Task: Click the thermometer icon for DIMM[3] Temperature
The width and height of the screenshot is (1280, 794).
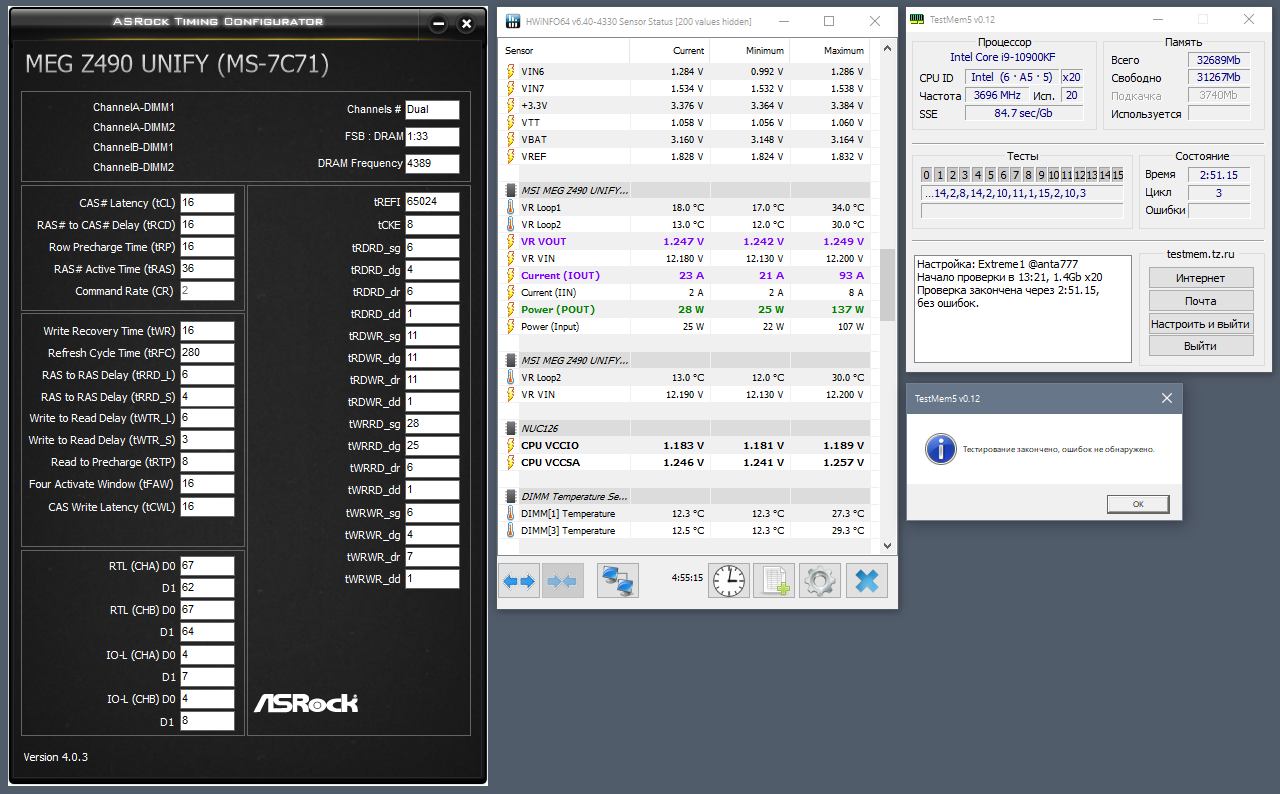Action: (511, 531)
